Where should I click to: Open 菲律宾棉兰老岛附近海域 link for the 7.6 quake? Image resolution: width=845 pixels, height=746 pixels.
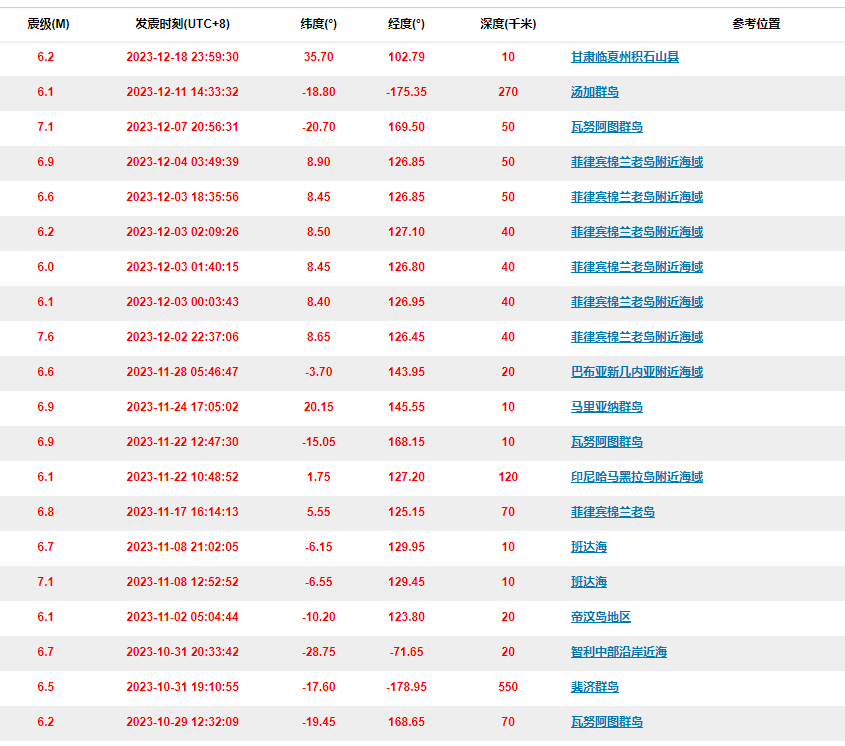pos(637,337)
